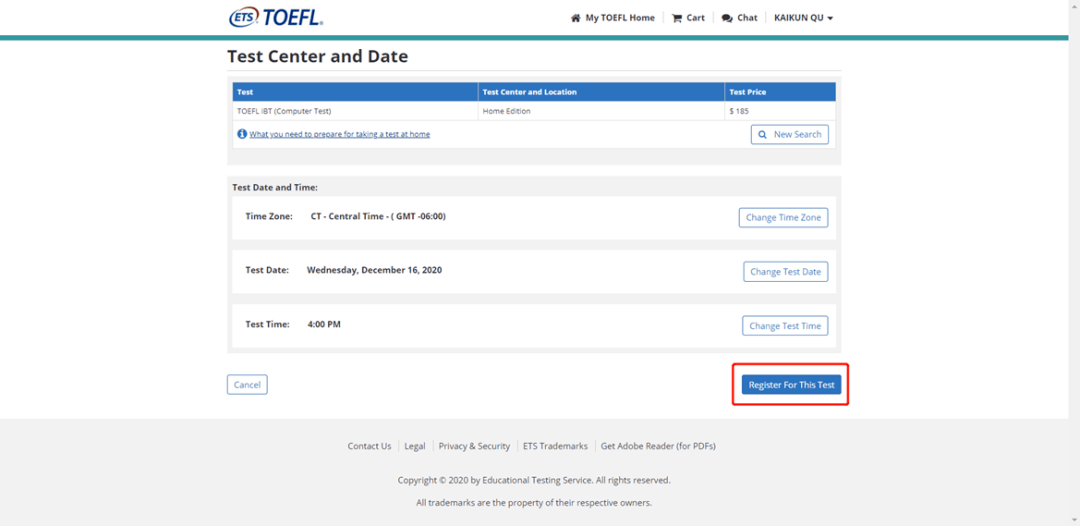This screenshot has width=1080, height=526.
Task: Click the Test Price column header
Action: [780, 92]
